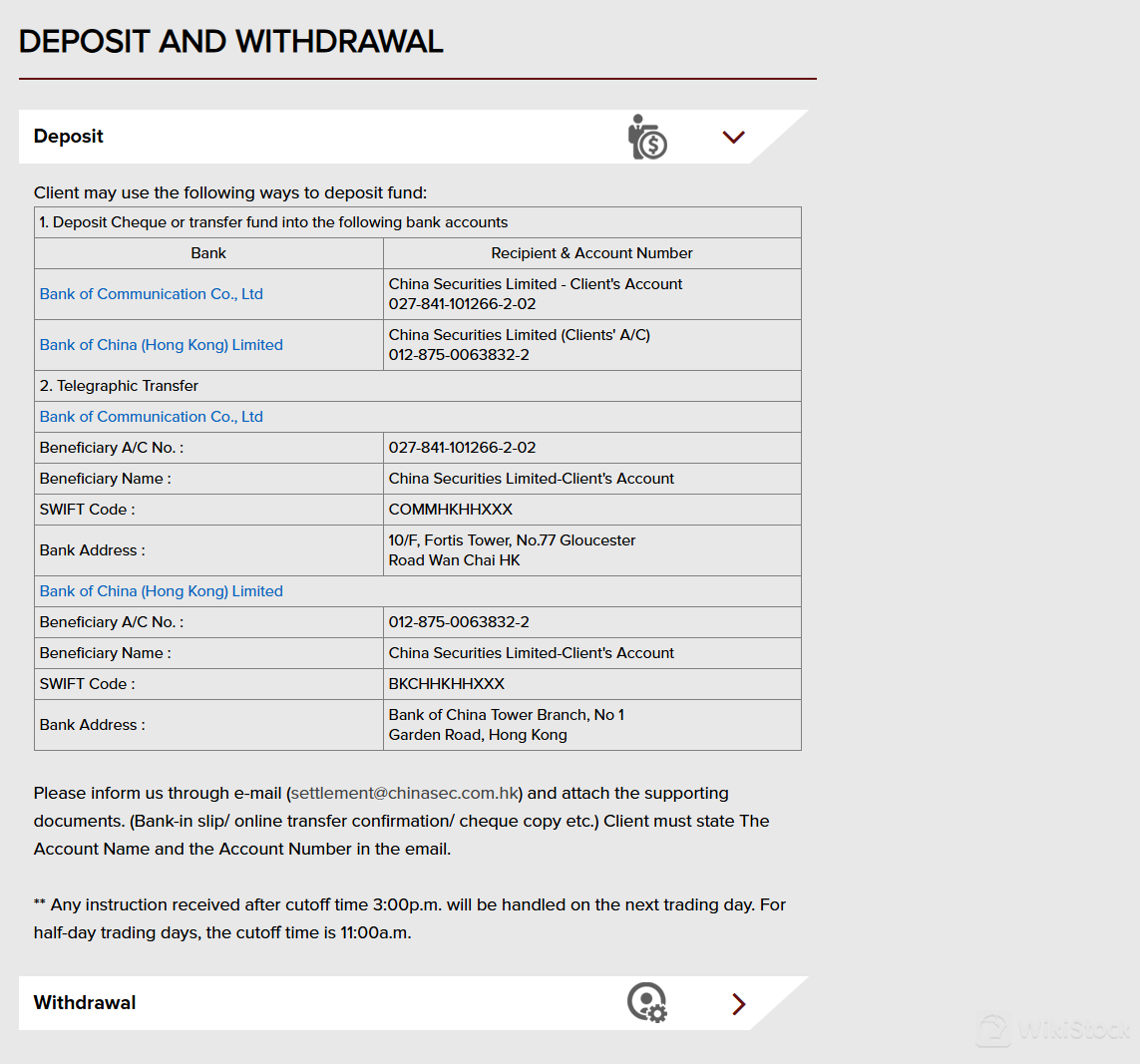Viewport: 1140px width, 1064px height.
Task: Click settlement@chinasec.com.hk email link
Action: (x=405, y=793)
